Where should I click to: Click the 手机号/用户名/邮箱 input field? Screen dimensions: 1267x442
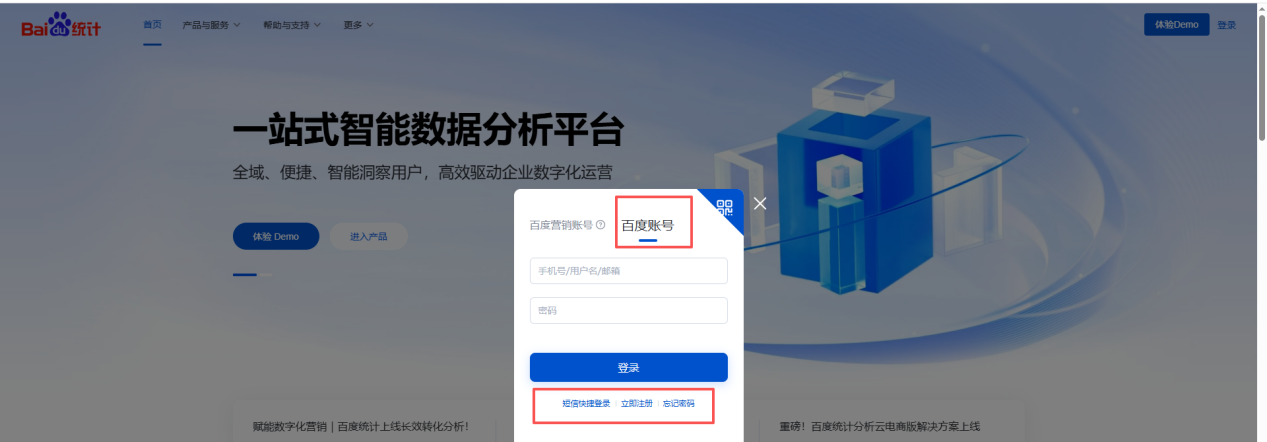click(x=628, y=271)
